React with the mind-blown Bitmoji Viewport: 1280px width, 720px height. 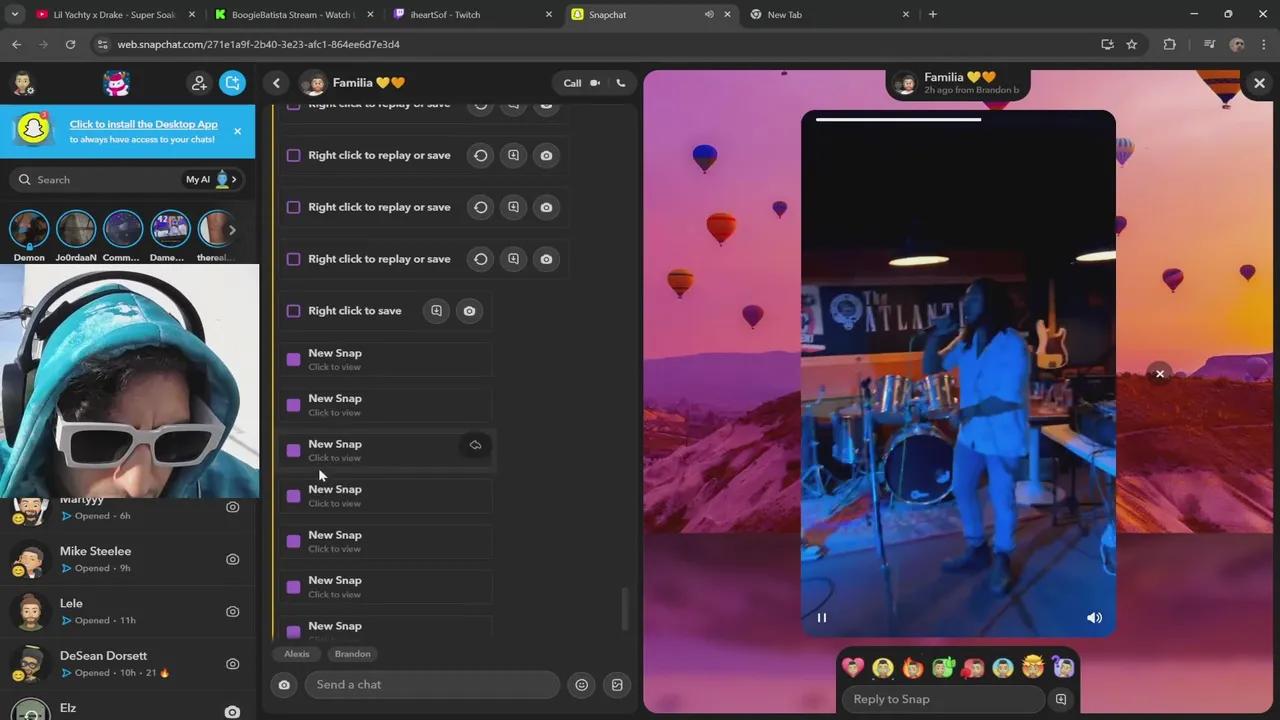[x=1033, y=667]
